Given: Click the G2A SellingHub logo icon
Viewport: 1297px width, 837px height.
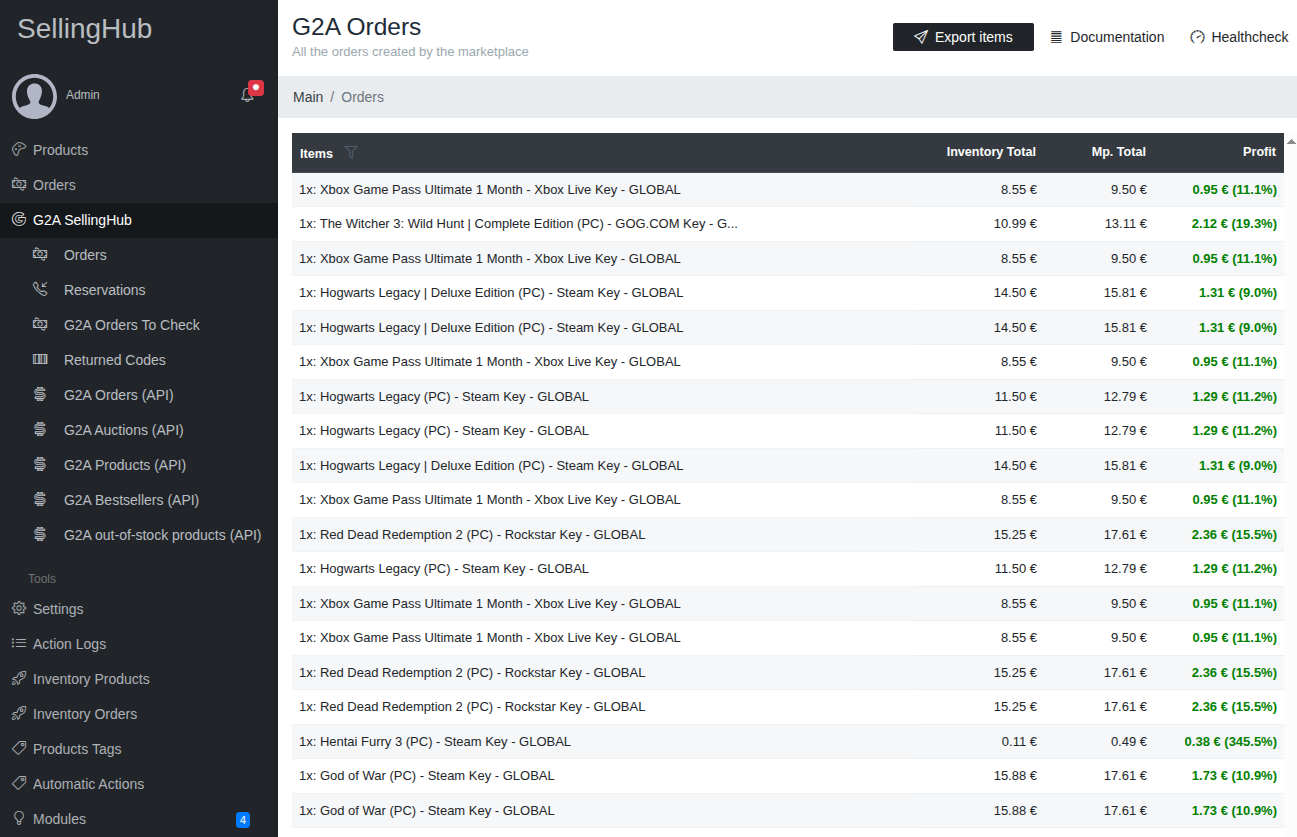Looking at the screenshot, I should [18, 219].
